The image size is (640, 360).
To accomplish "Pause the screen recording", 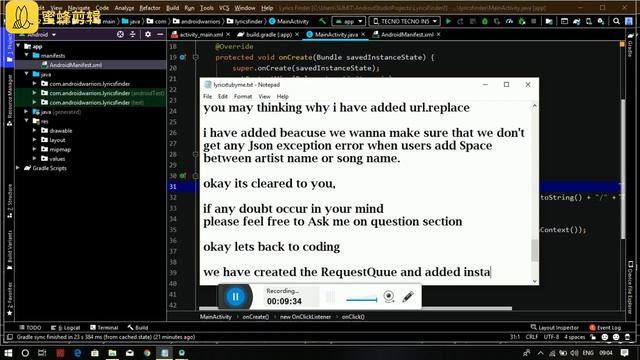I will point(236,297).
